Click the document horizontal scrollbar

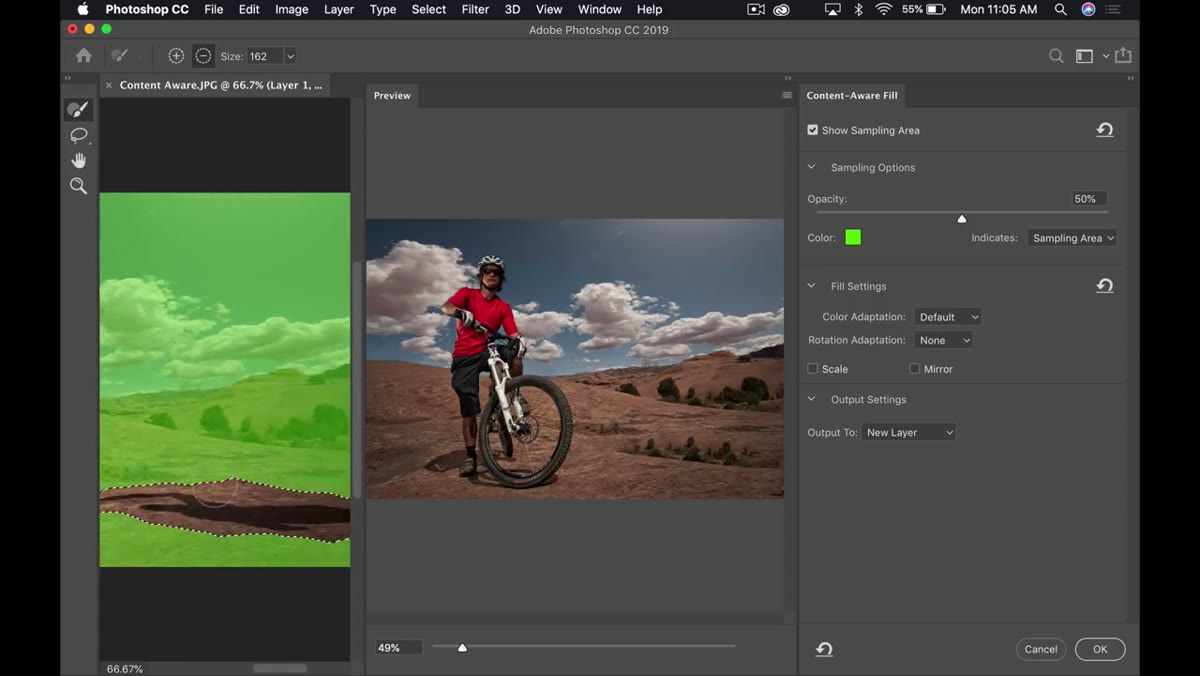(280, 668)
